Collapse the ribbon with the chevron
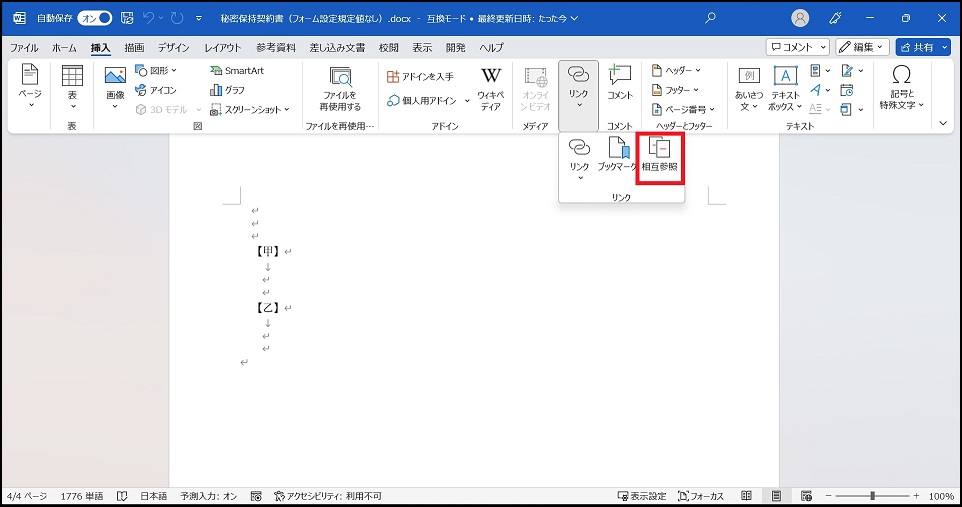Screen dimensions: 962x507 (944, 123)
